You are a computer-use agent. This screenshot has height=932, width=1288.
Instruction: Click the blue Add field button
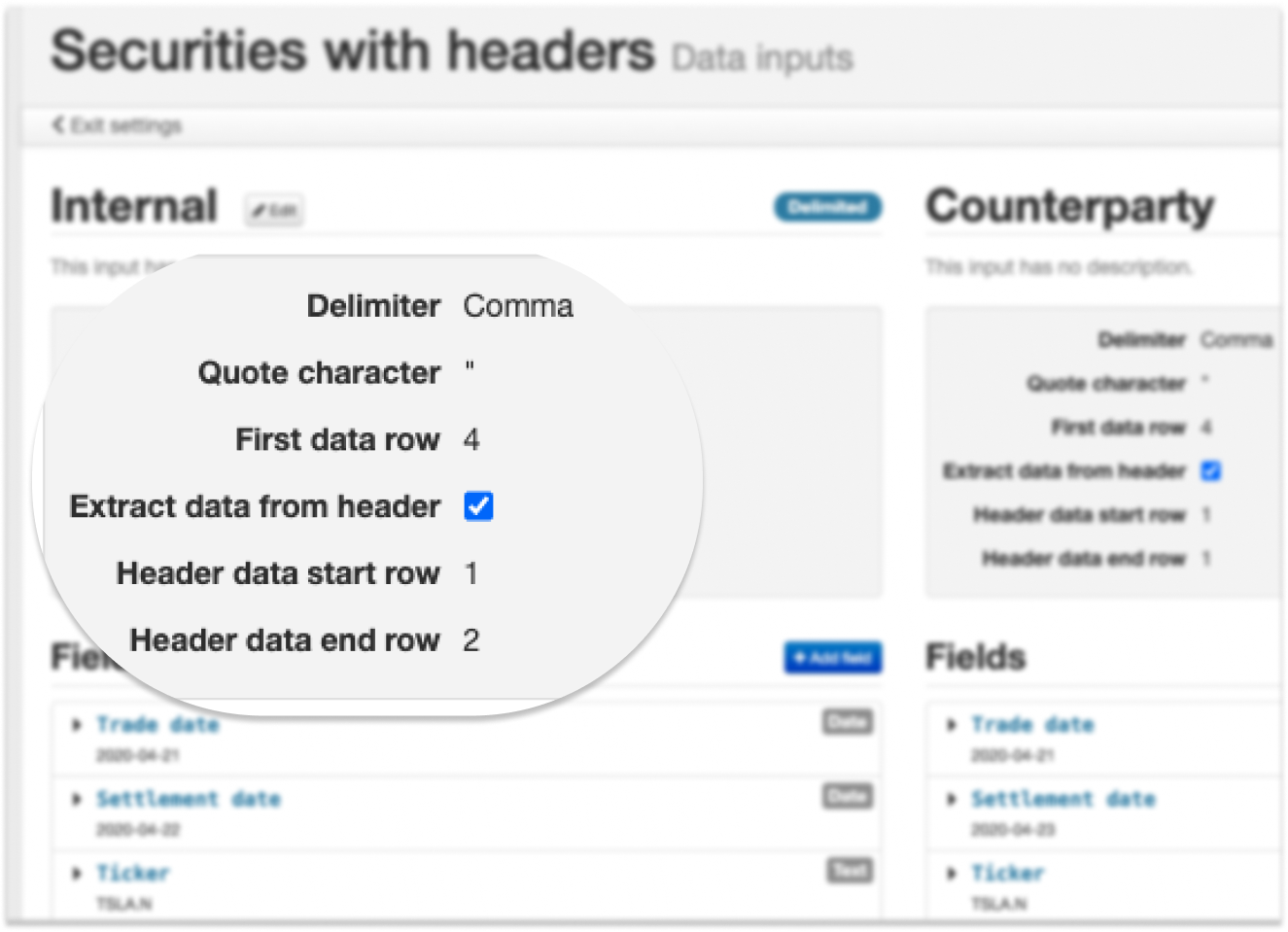point(833,658)
